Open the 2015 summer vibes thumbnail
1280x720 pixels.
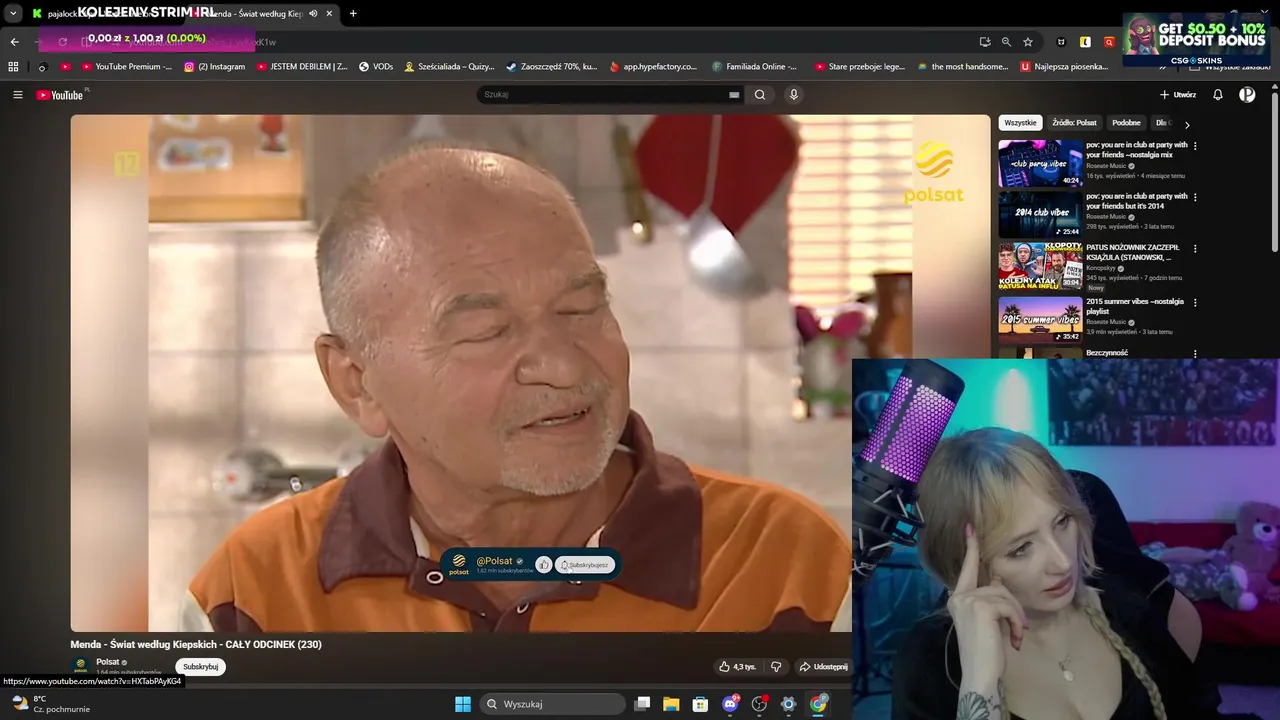(x=1040, y=320)
